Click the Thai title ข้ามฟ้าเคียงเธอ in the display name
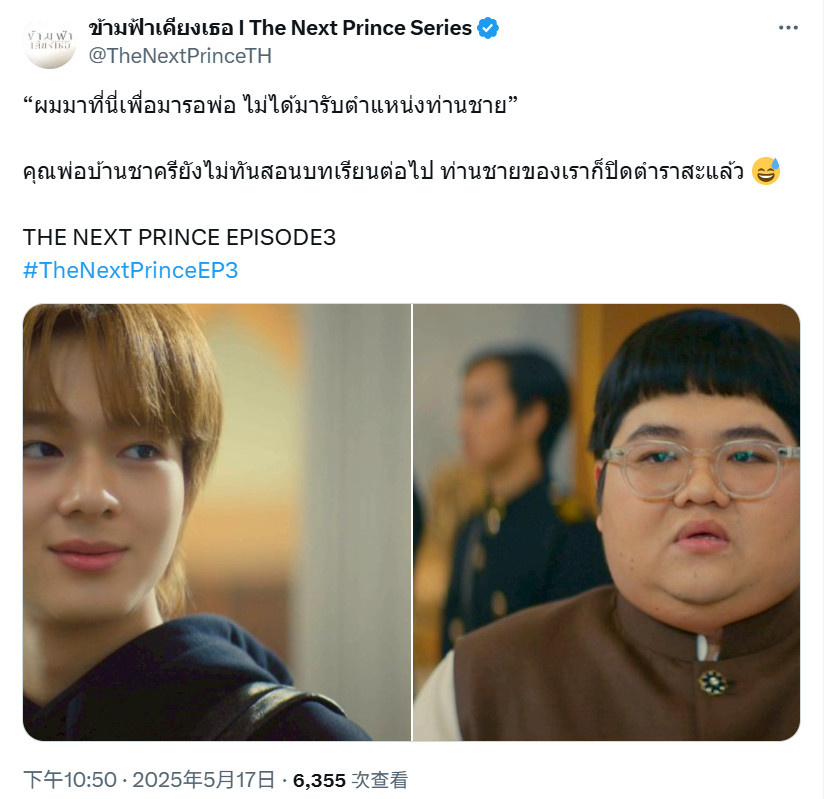Image resolution: width=829 pixels, height=799 pixels. point(162,28)
